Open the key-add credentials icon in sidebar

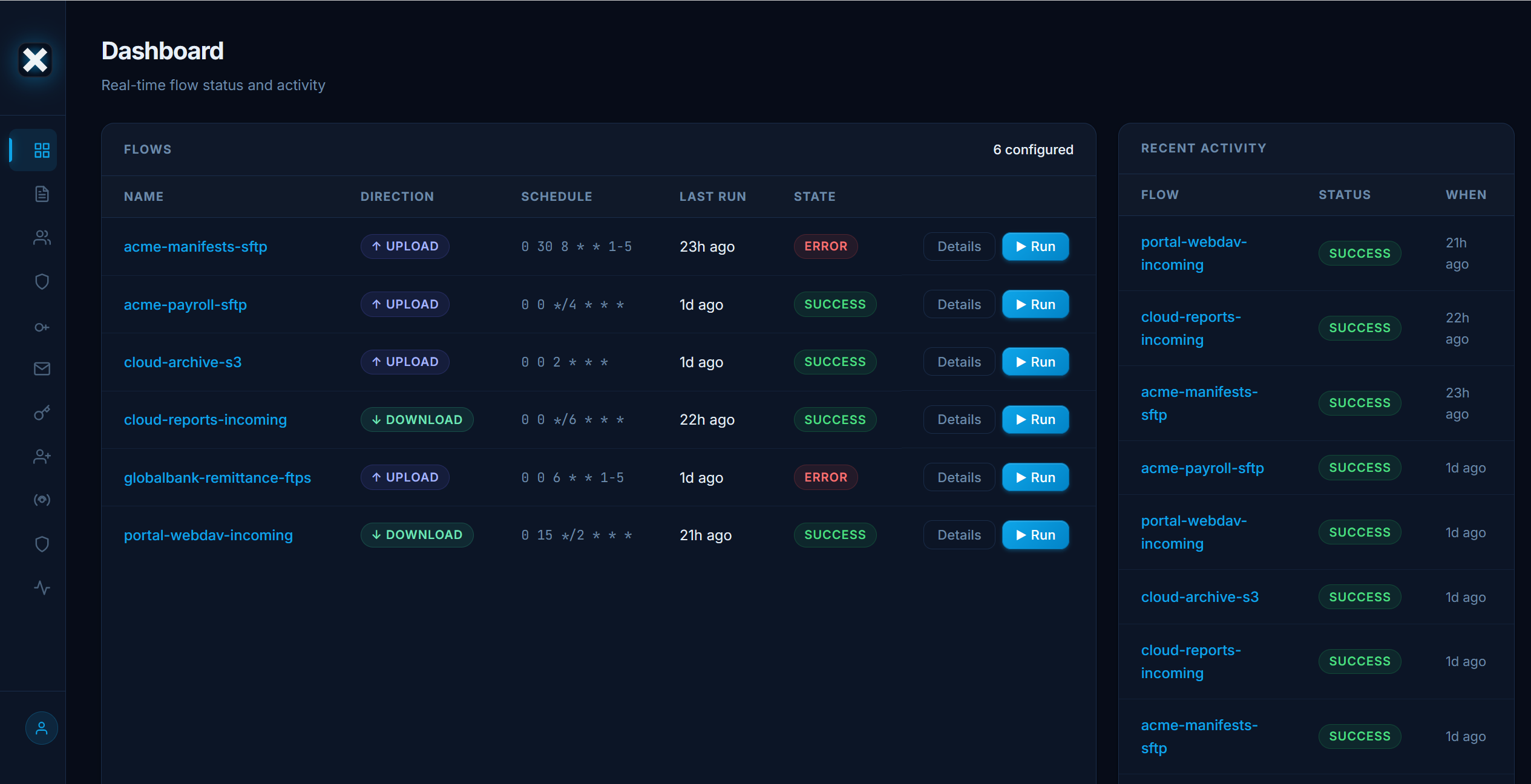(41, 327)
